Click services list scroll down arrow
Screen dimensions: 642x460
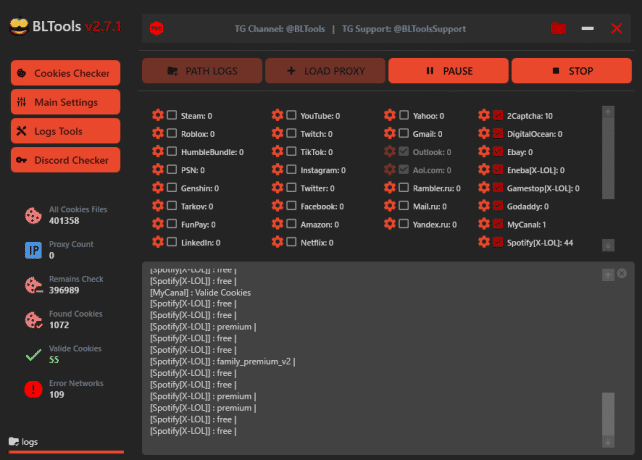608,245
